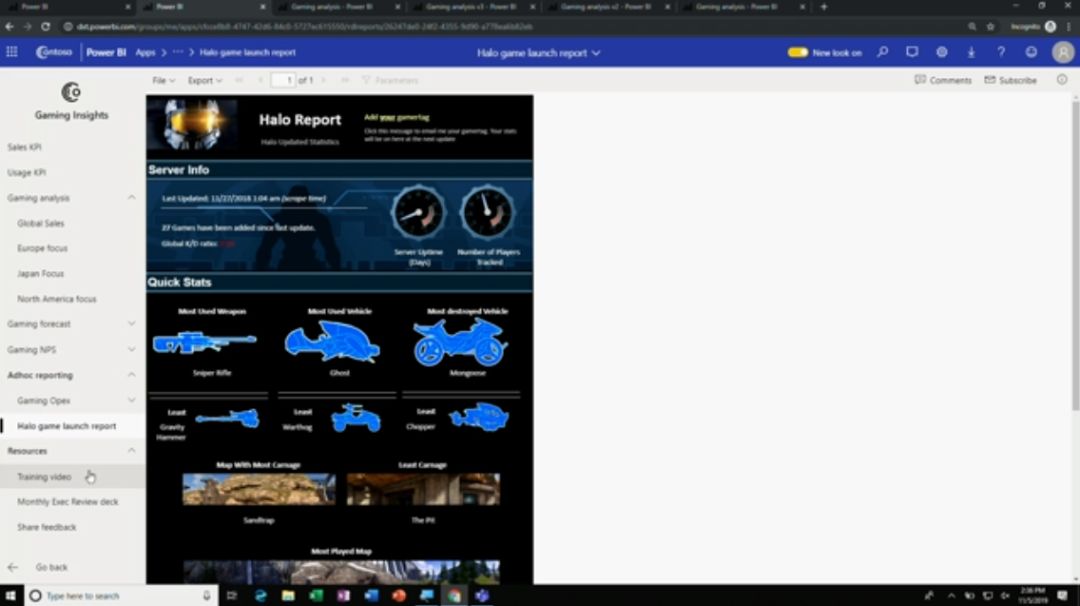Viewport: 1080px width, 606px height.
Task: Collapse the Gaming analysis section chevron
Action: point(131,198)
